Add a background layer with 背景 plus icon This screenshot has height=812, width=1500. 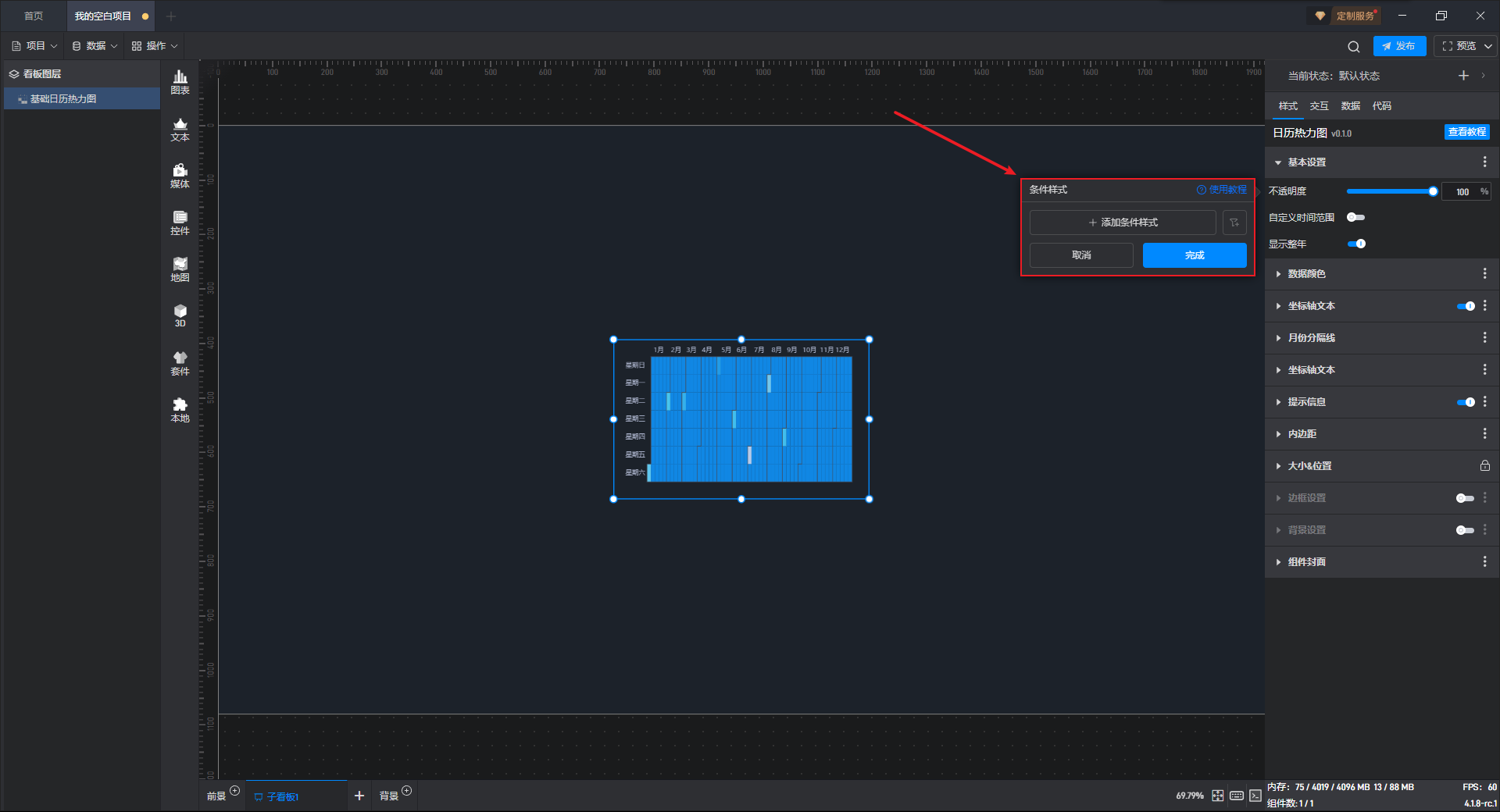click(406, 791)
